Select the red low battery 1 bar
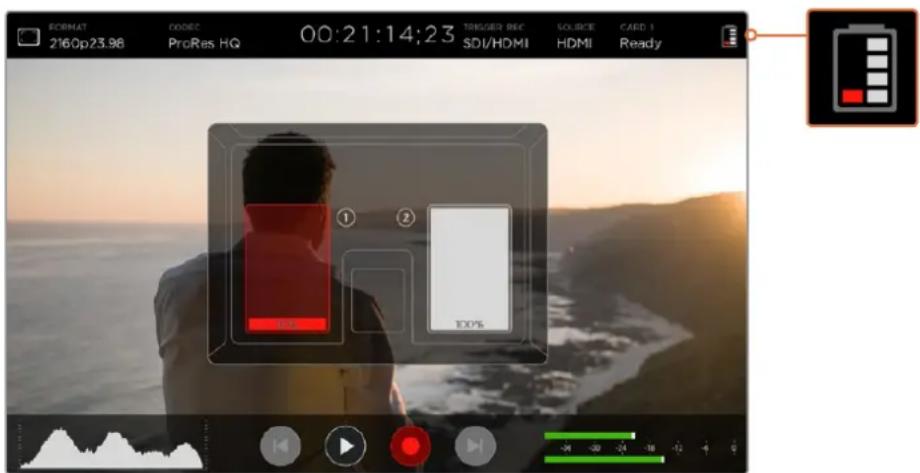 click(x=287, y=268)
